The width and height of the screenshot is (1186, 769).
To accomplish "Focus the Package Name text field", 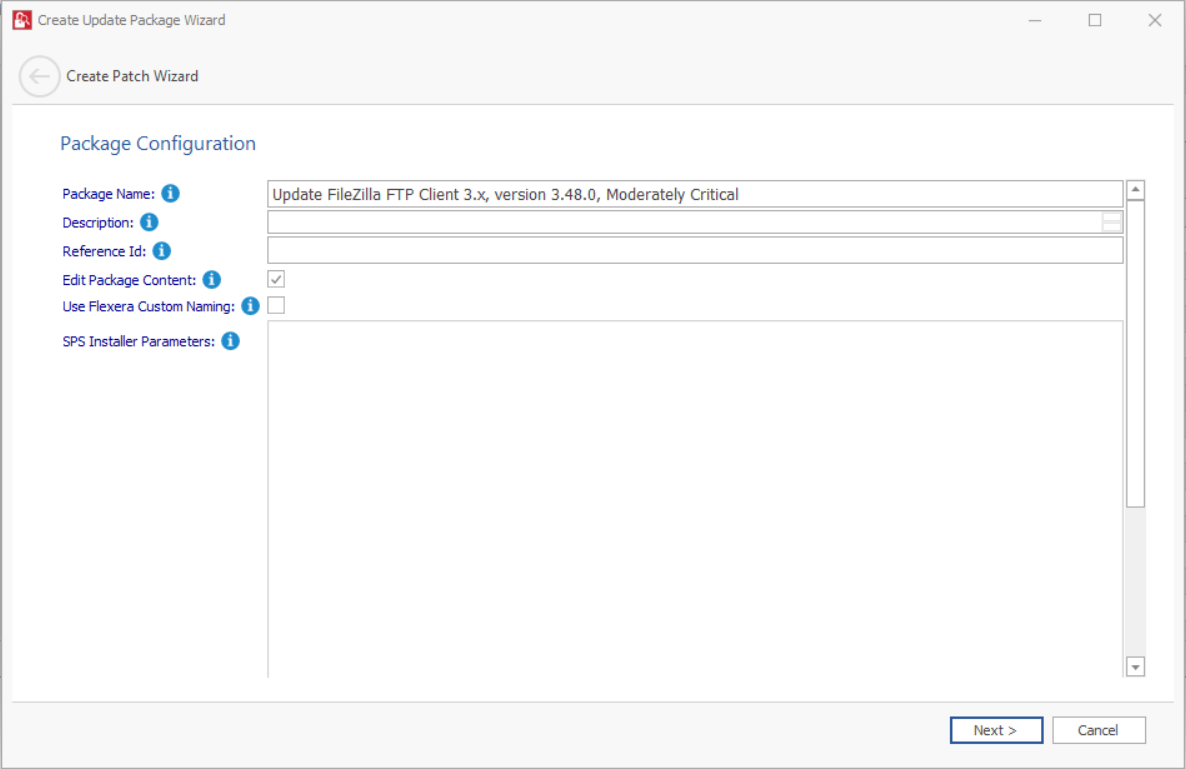I will pos(694,194).
